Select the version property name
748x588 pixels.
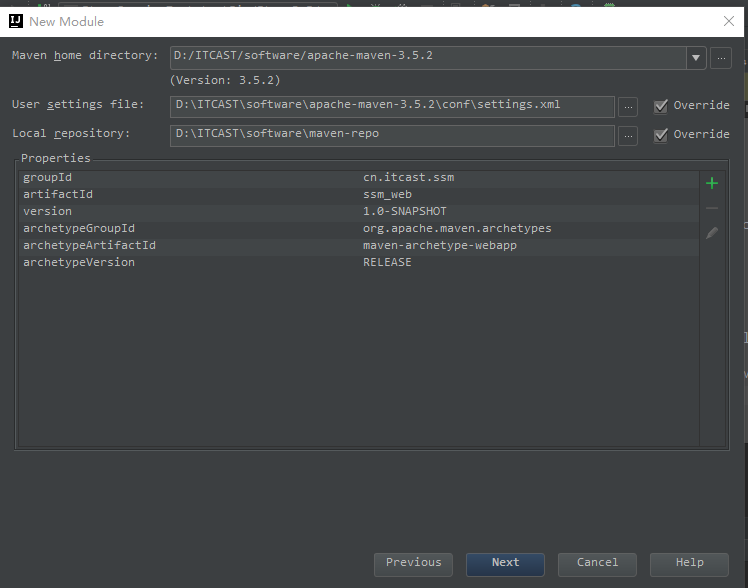(x=47, y=211)
